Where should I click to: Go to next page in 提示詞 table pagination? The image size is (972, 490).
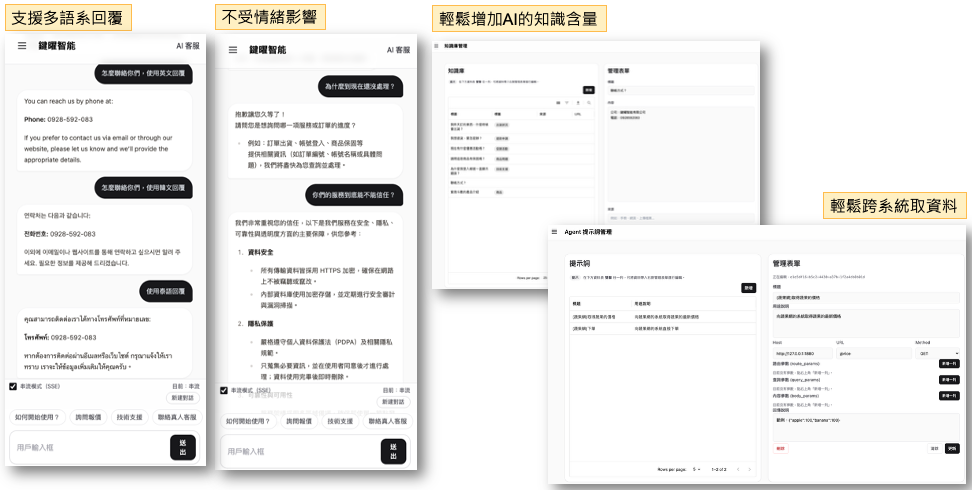point(750,469)
